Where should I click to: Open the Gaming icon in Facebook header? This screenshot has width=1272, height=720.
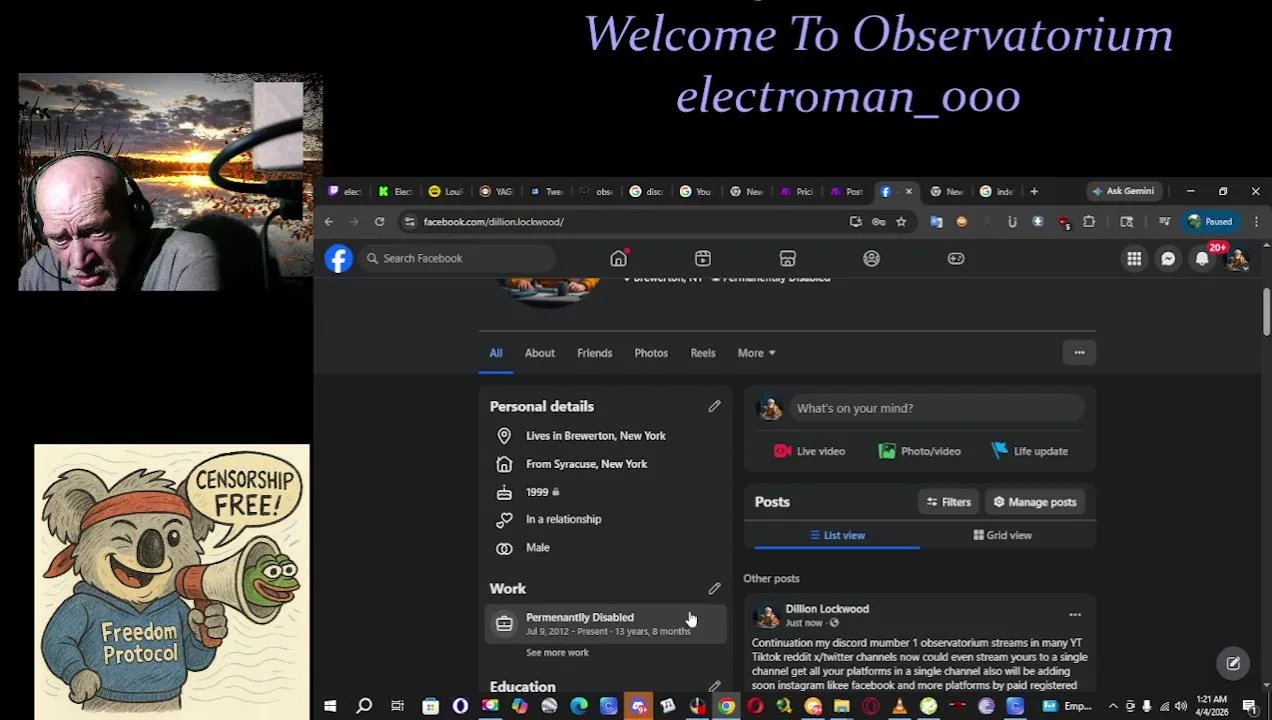pyautogui.click(x=956, y=259)
